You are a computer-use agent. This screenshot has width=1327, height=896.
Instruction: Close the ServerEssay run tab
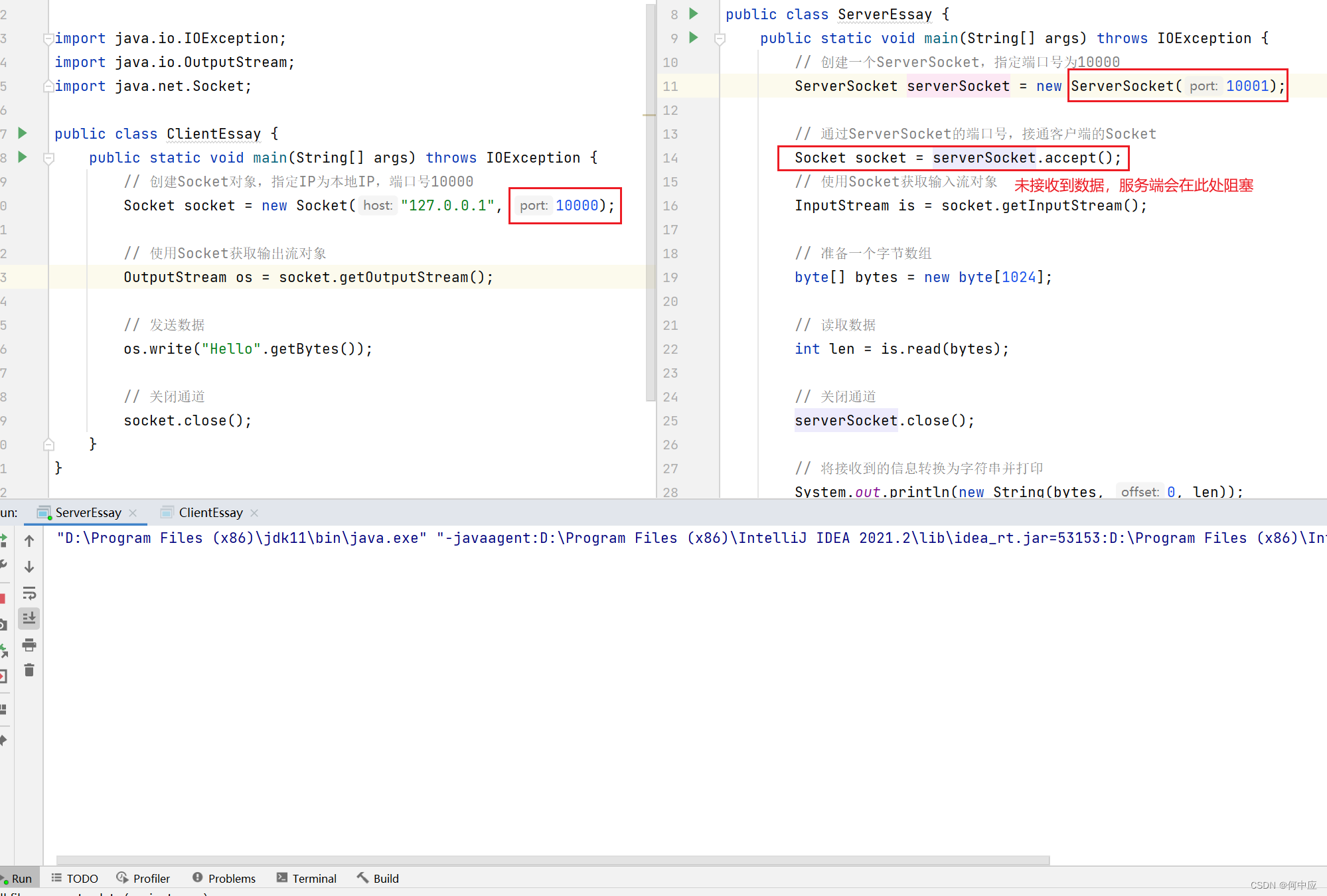[x=133, y=512]
